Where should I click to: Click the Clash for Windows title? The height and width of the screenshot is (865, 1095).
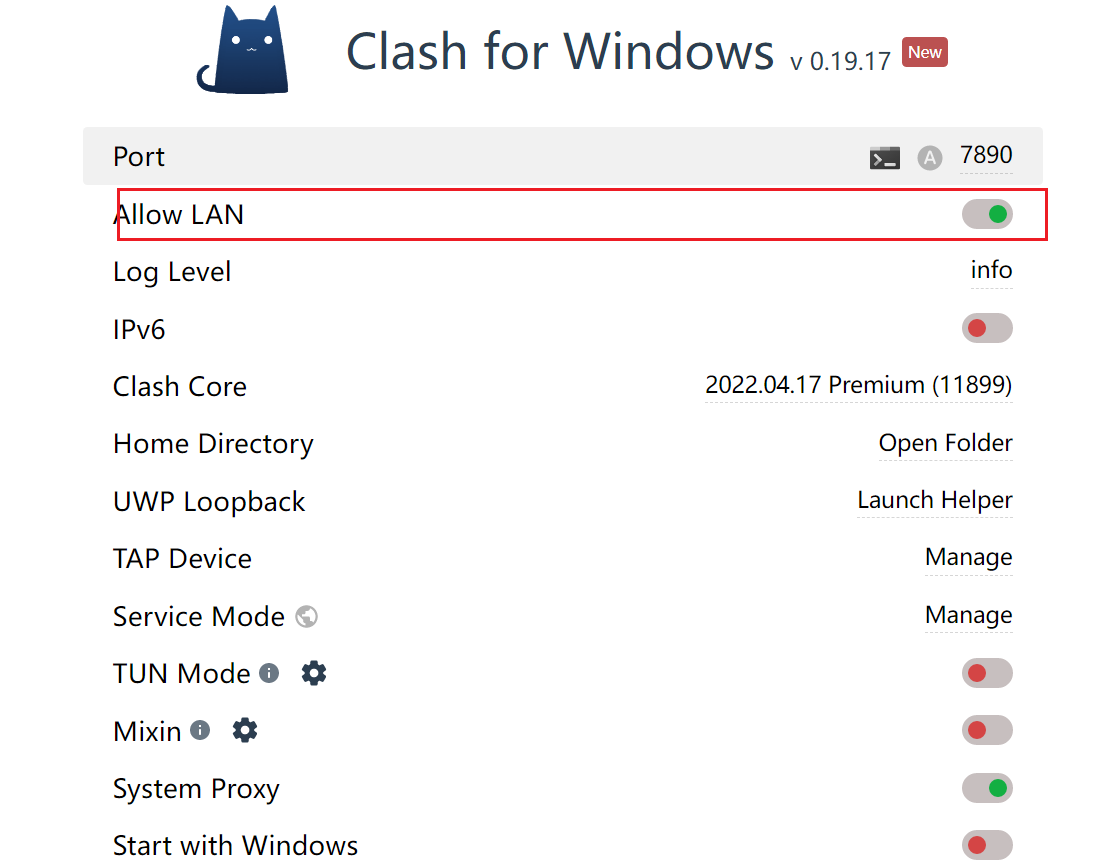coord(560,52)
